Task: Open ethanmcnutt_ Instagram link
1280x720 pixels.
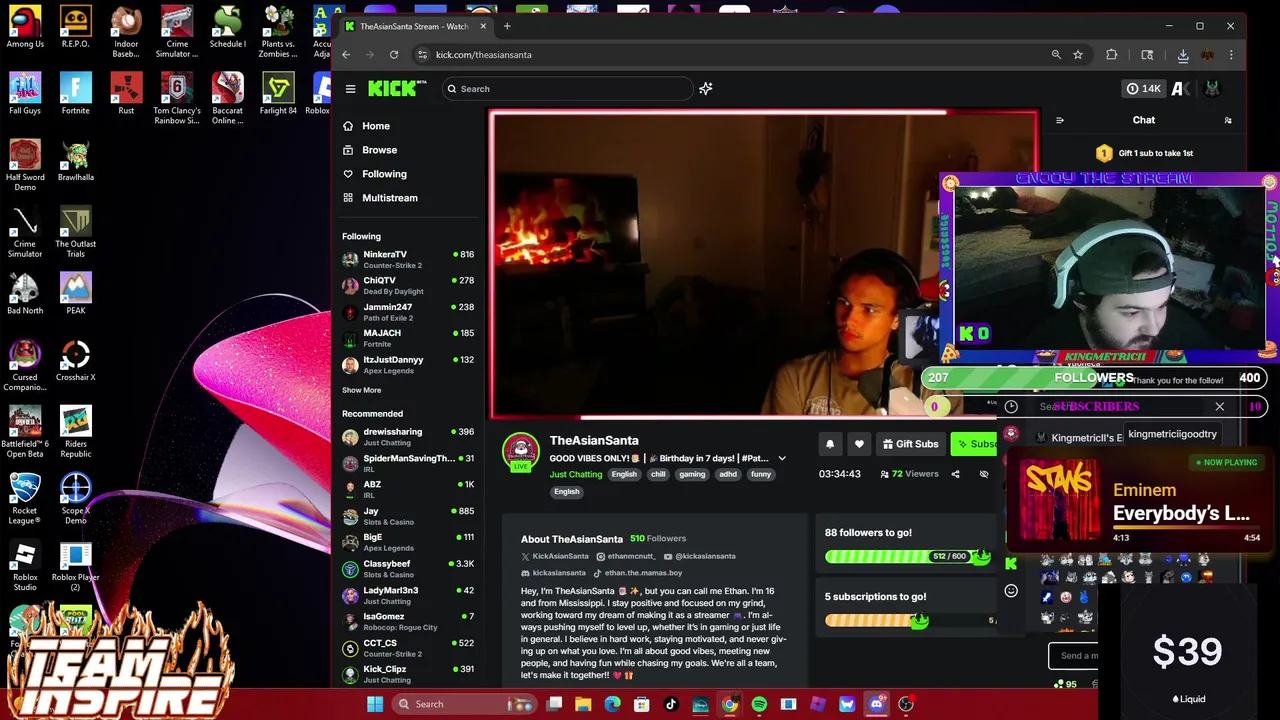Action: coord(625,556)
